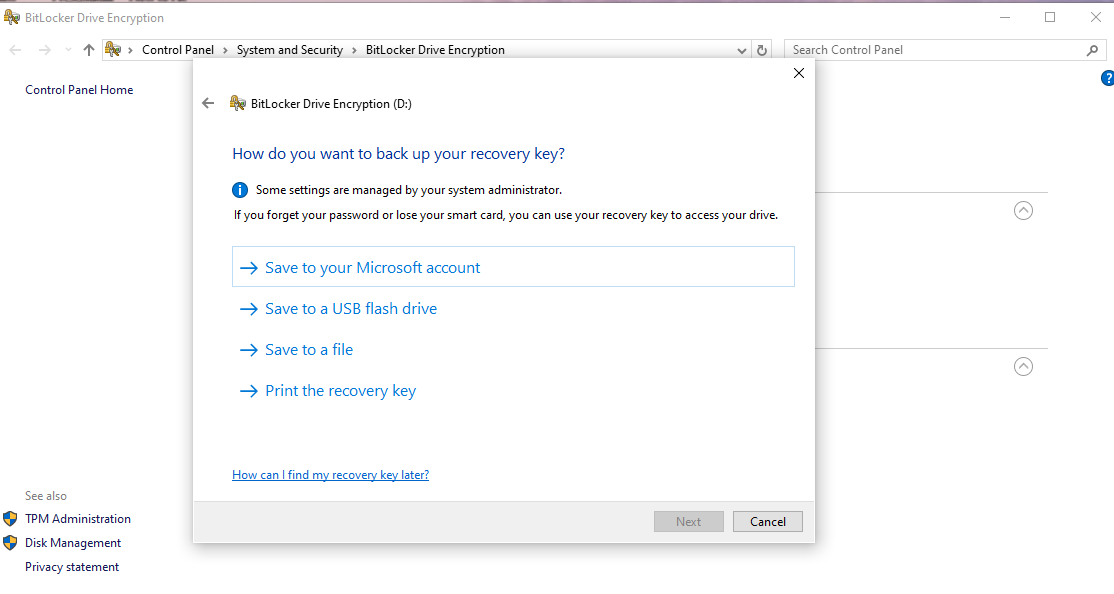Open 'How can I find my recovery key later?' link
Viewport: 1114px width, 594px height.
[x=330, y=475]
